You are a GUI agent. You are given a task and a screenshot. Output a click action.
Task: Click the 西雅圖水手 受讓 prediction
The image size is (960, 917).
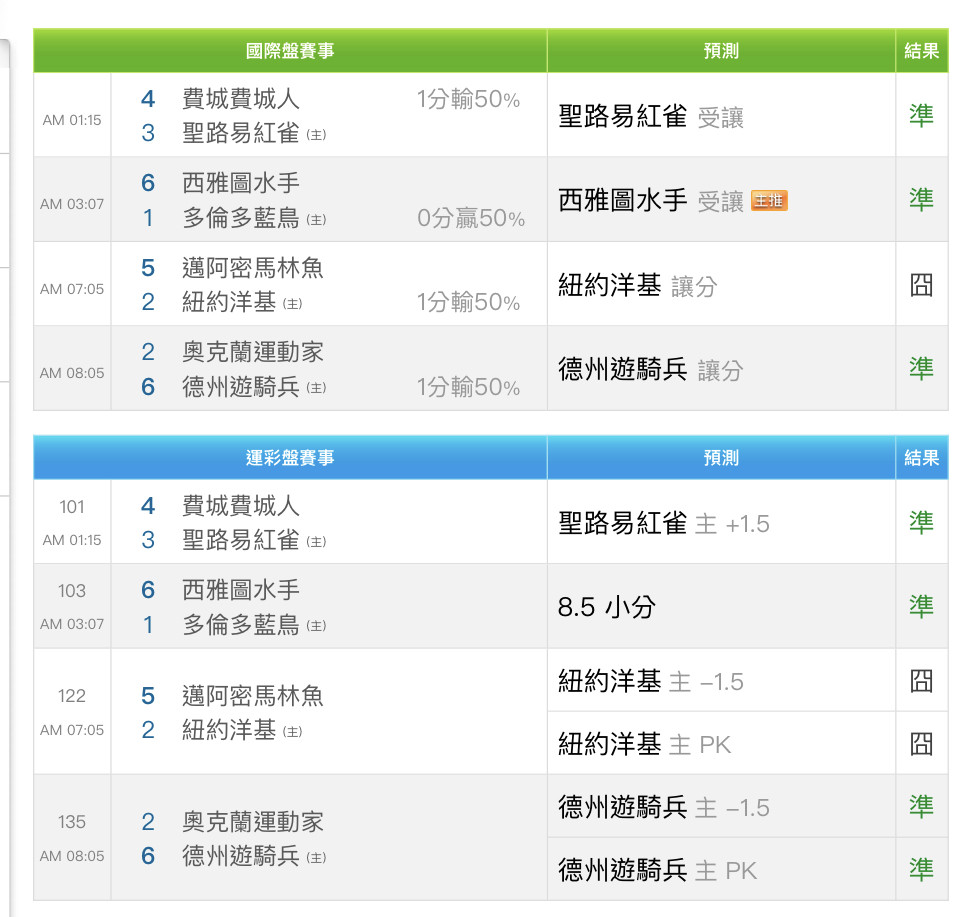pyautogui.click(x=651, y=201)
